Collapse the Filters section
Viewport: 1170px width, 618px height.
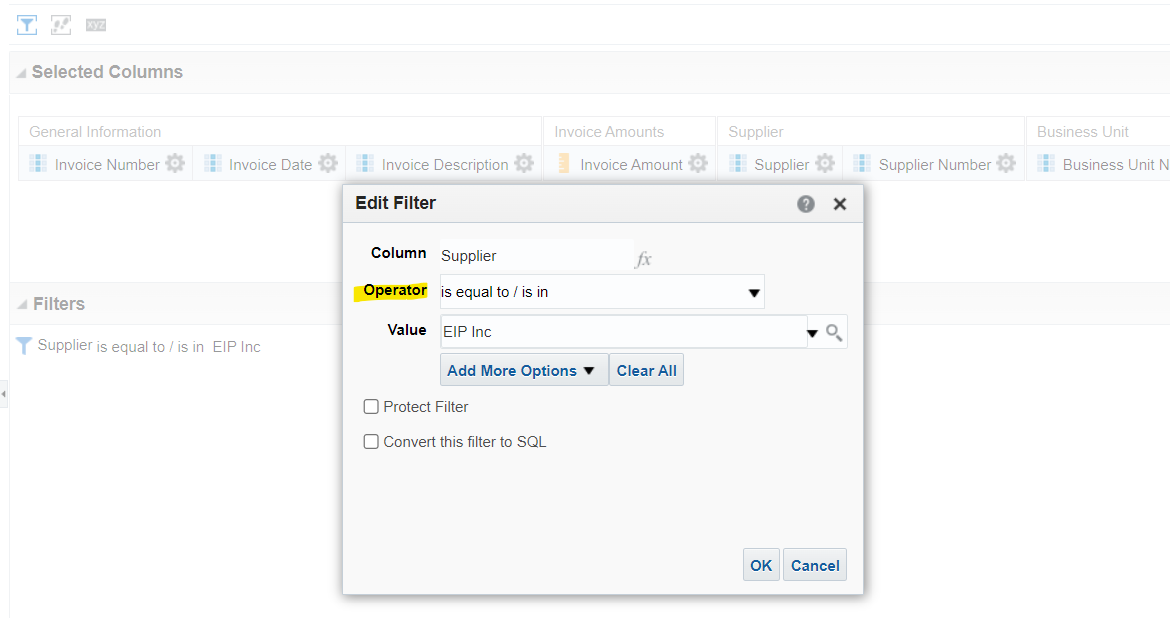22,305
